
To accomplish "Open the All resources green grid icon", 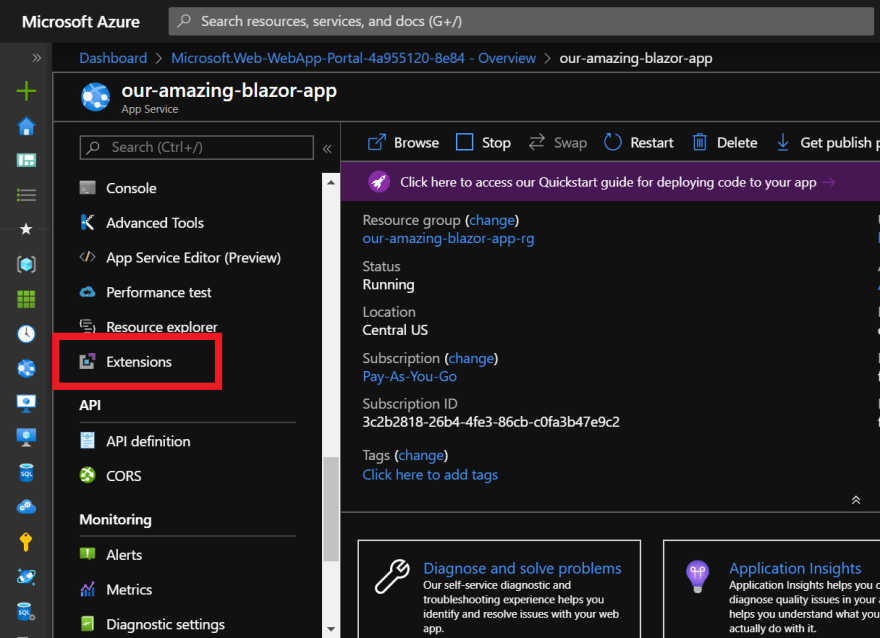I will coord(26,299).
